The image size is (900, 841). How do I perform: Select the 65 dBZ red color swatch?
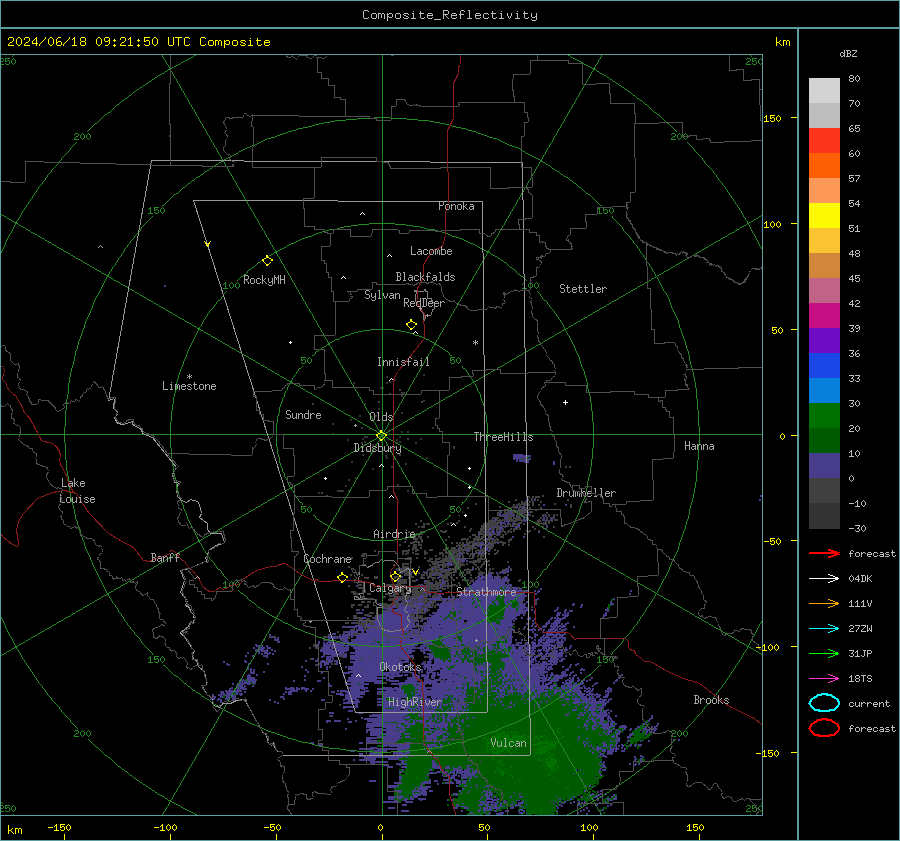click(x=824, y=140)
